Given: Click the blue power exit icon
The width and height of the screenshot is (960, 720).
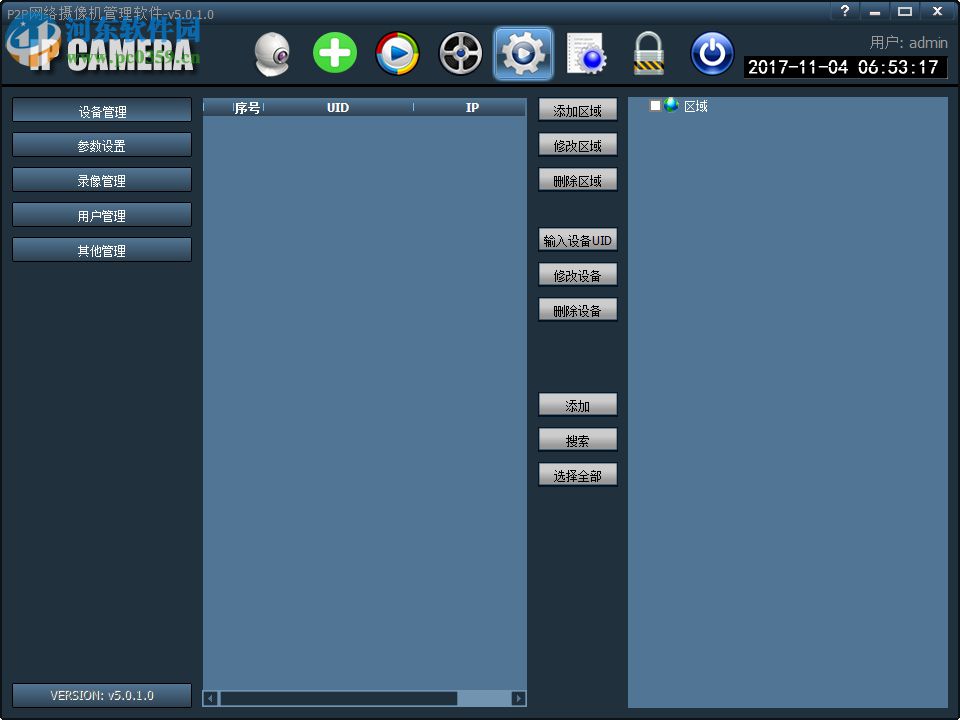Looking at the screenshot, I should 712,54.
